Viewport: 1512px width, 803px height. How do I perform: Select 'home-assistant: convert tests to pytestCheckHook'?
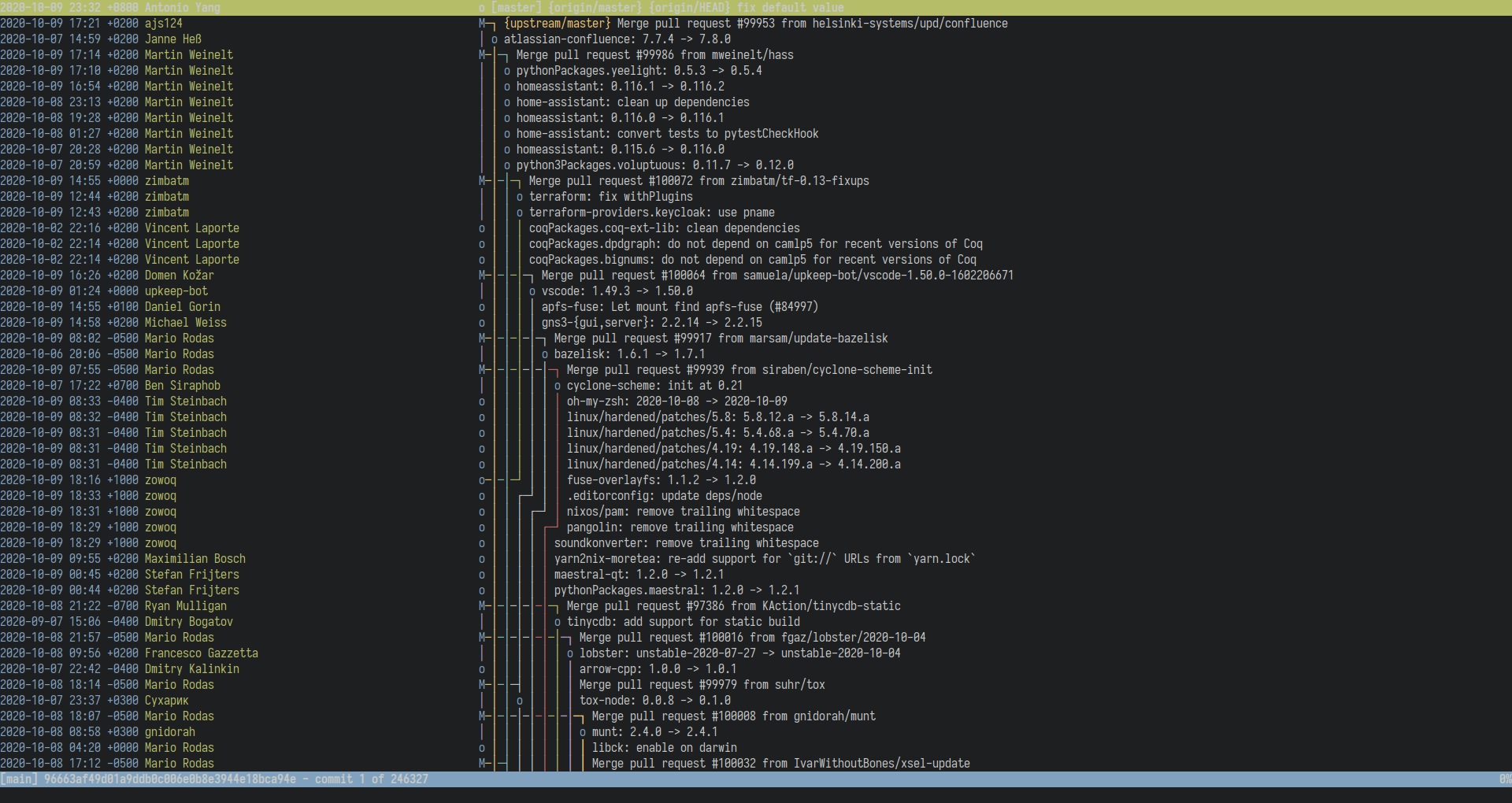click(x=756, y=134)
